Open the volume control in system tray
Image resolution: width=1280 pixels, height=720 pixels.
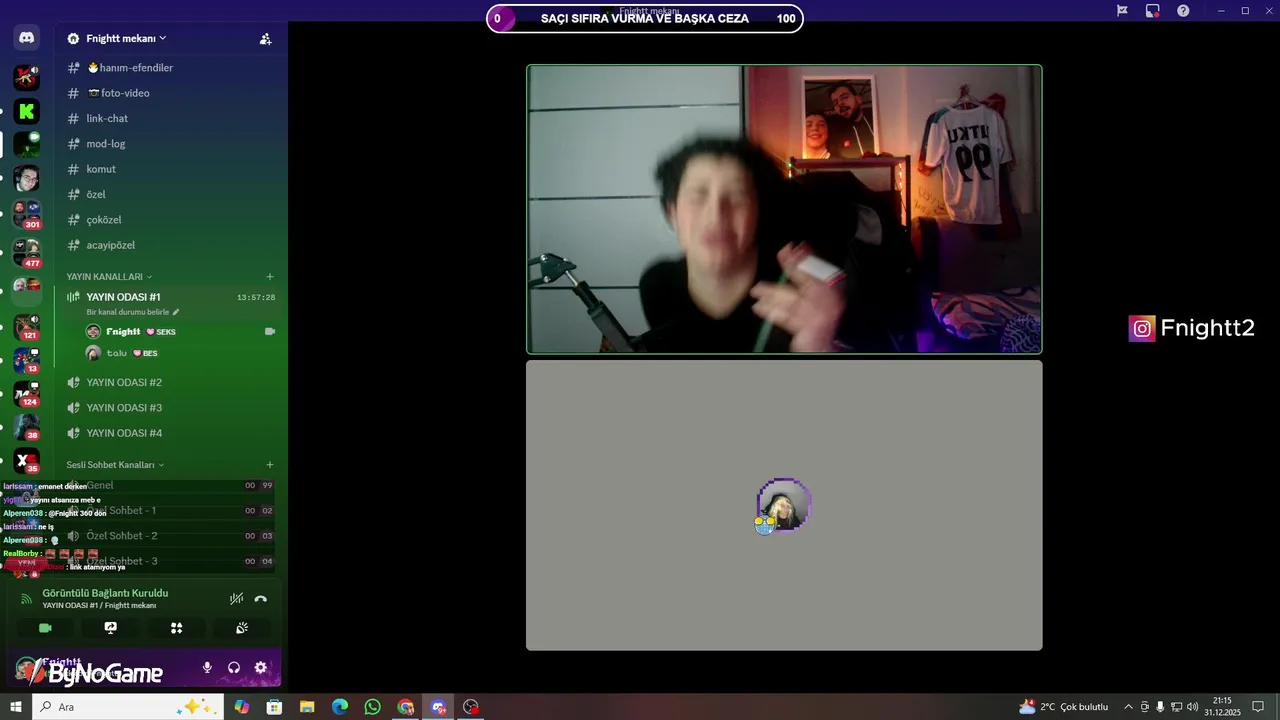[1192, 707]
